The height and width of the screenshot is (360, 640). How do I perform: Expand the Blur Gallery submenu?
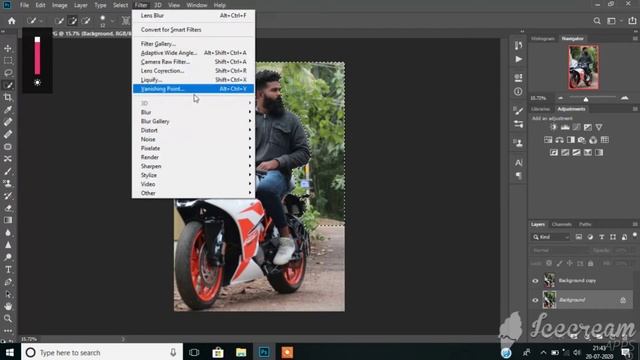tap(193, 121)
